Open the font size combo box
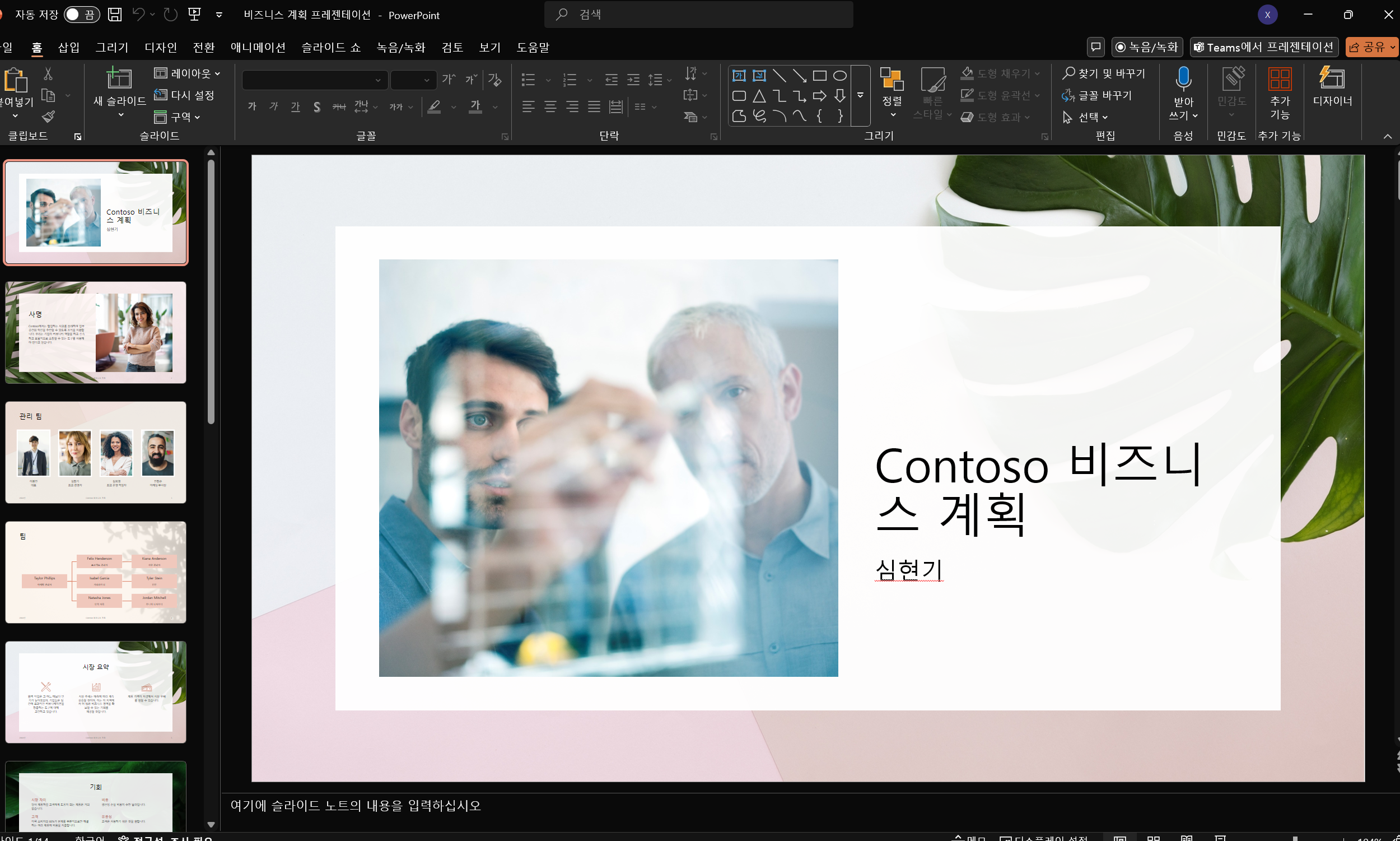This screenshot has width=1400, height=841. (413, 80)
